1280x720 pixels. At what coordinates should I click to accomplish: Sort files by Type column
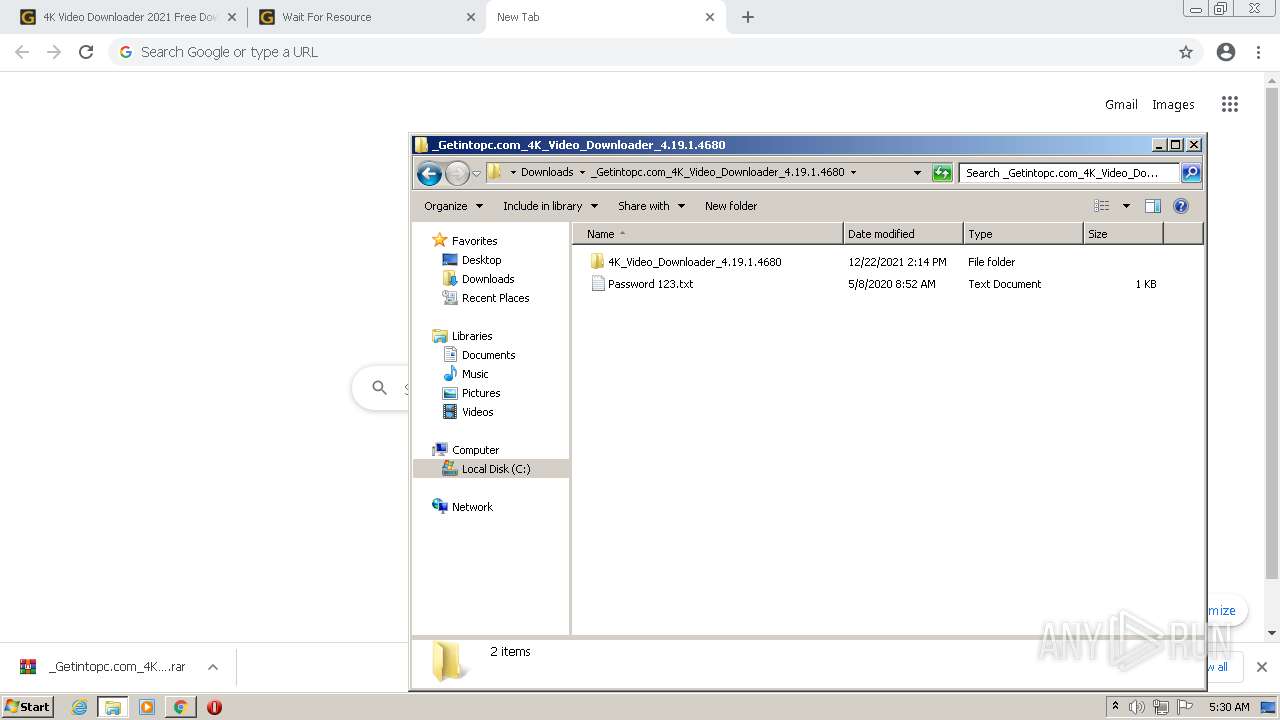(1023, 234)
